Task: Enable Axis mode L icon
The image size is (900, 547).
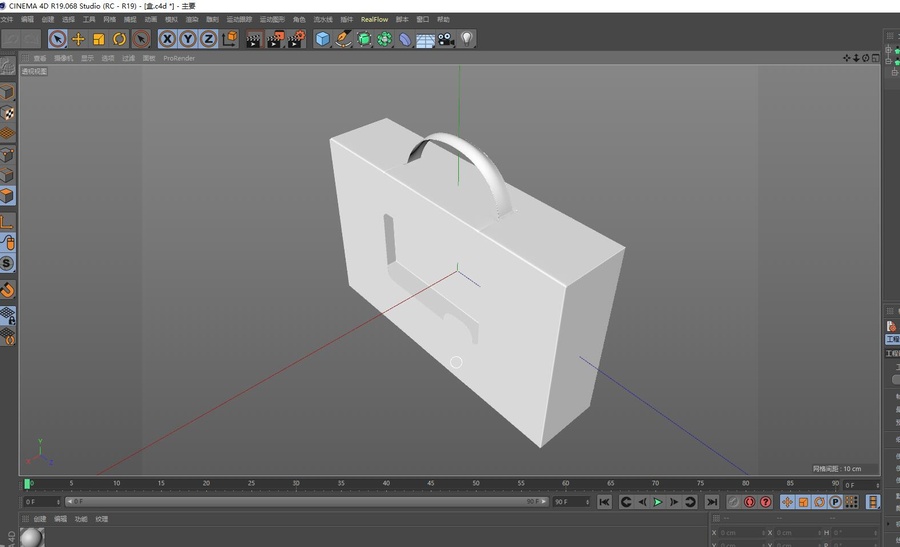Action: (7, 222)
